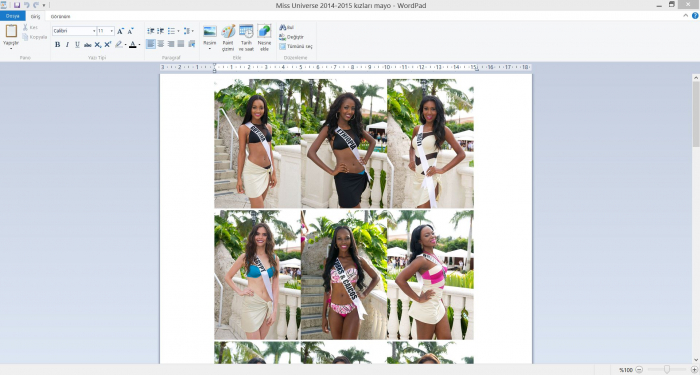Switch to the Görünüm ribbon tab
Image resolution: width=700 pixels, height=375 pixels.
60,17
